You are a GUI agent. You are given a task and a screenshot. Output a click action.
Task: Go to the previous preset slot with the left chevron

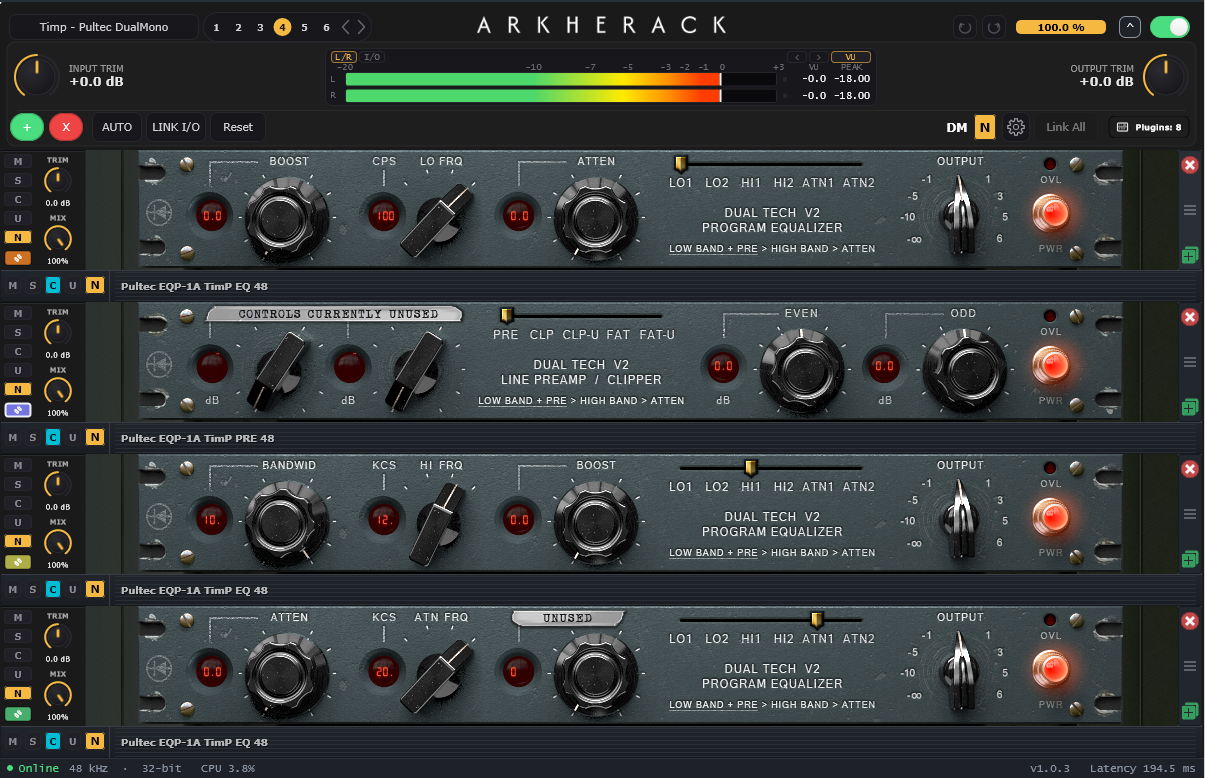pos(346,27)
